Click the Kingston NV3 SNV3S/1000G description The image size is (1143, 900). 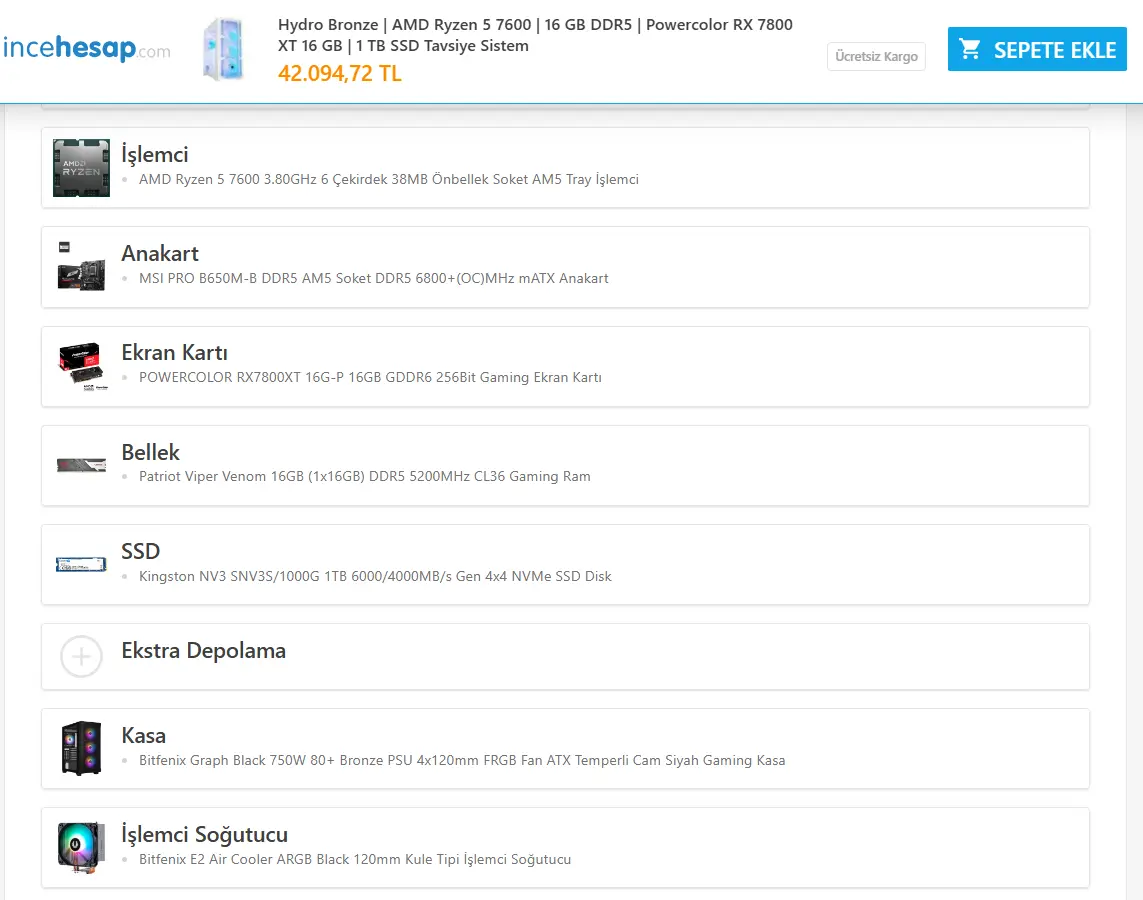pyautogui.click(x=375, y=576)
